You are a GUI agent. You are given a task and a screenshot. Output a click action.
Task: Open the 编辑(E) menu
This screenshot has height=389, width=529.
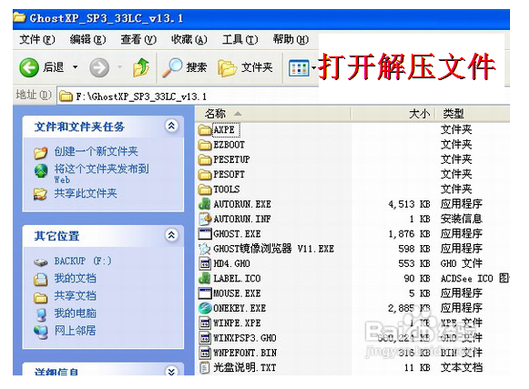click(x=88, y=39)
